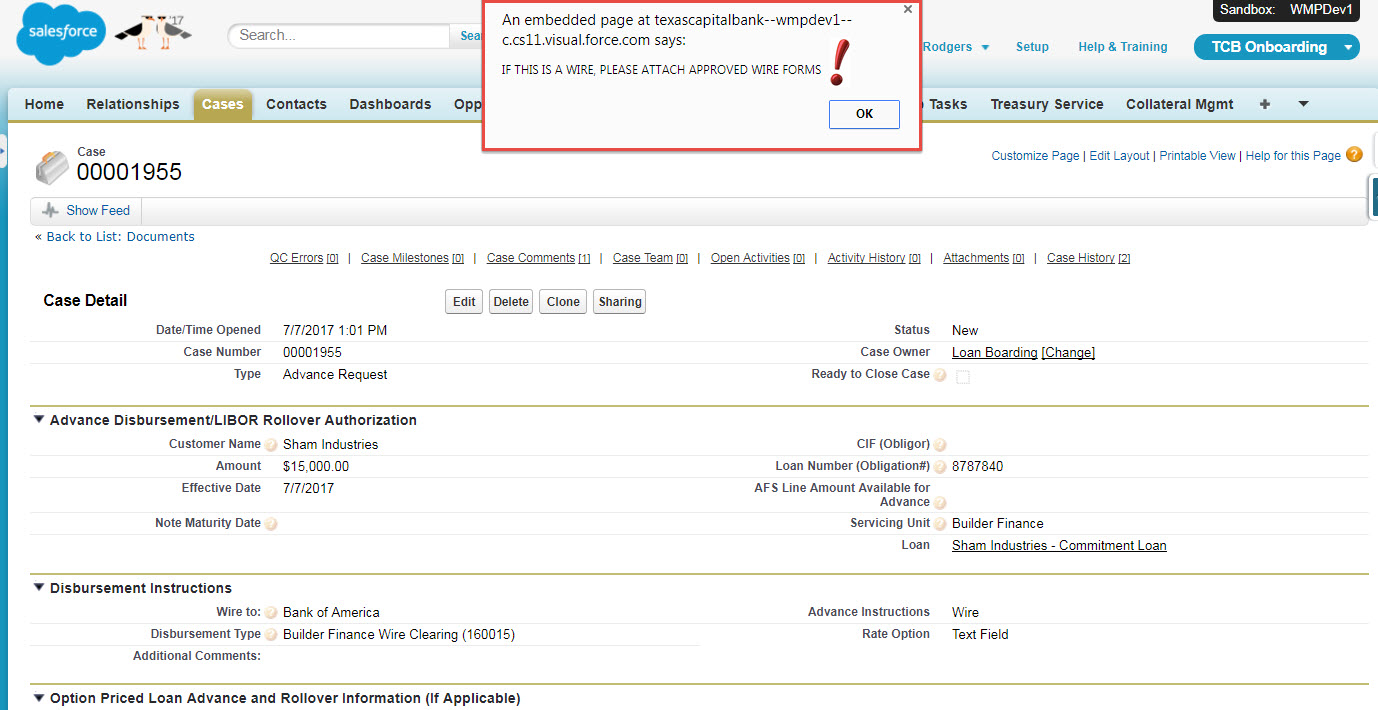
Task: Click help bubble next to CIF (Obligor)
Action: point(940,445)
